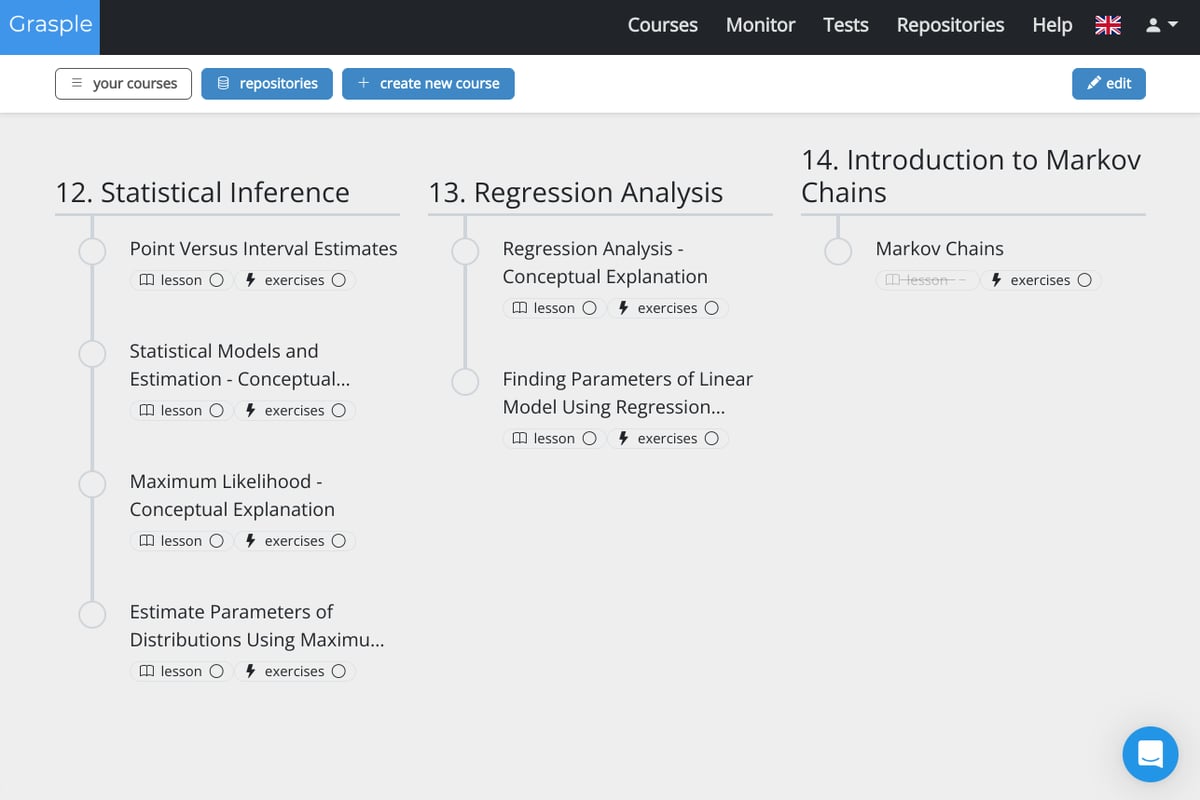
Task: Toggle exercises progress circle for Finding Parameters of Linear Model
Action: (x=711, y=438)
